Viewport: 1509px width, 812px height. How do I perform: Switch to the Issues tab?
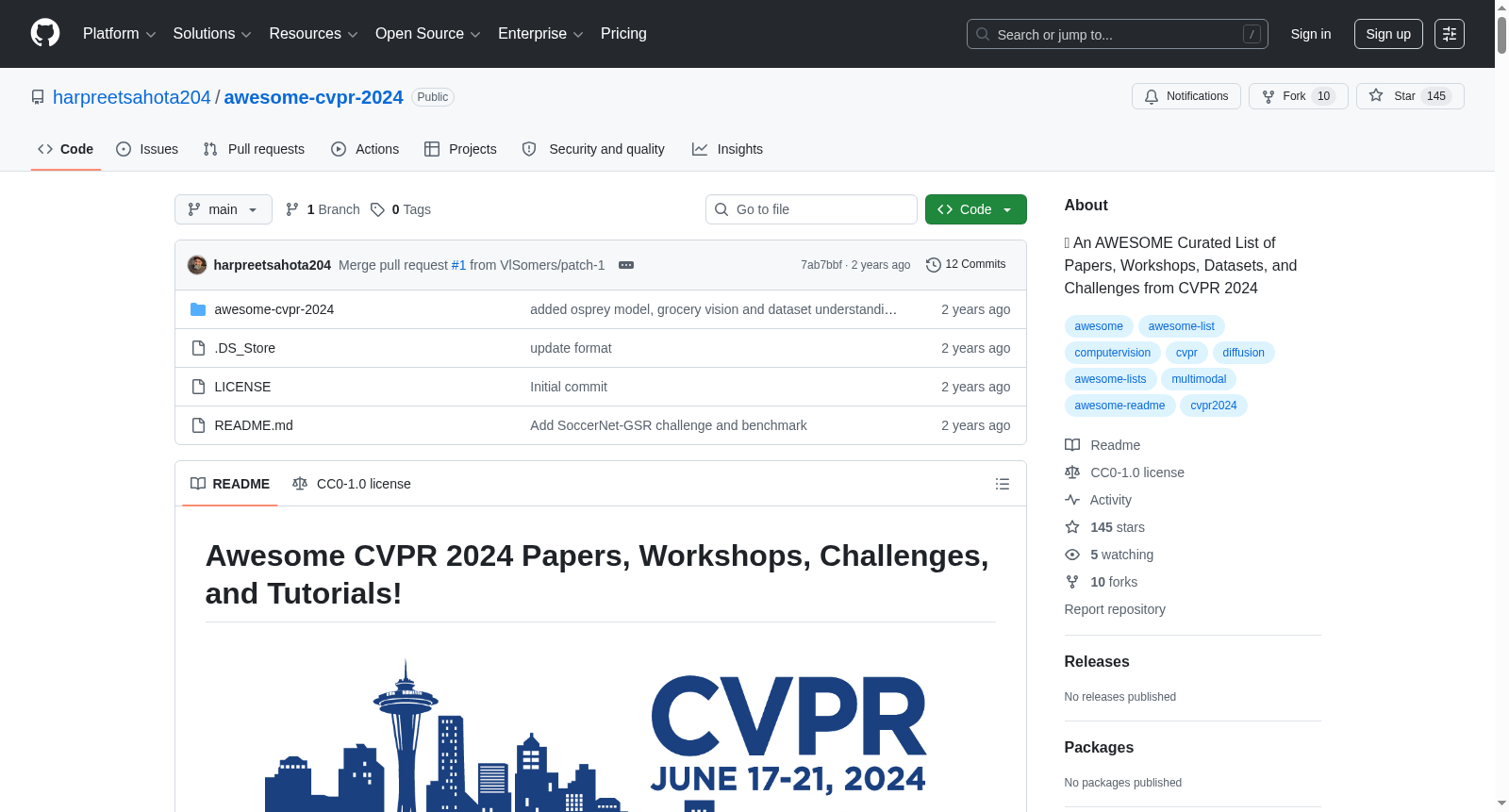click(x=147, y=149)
